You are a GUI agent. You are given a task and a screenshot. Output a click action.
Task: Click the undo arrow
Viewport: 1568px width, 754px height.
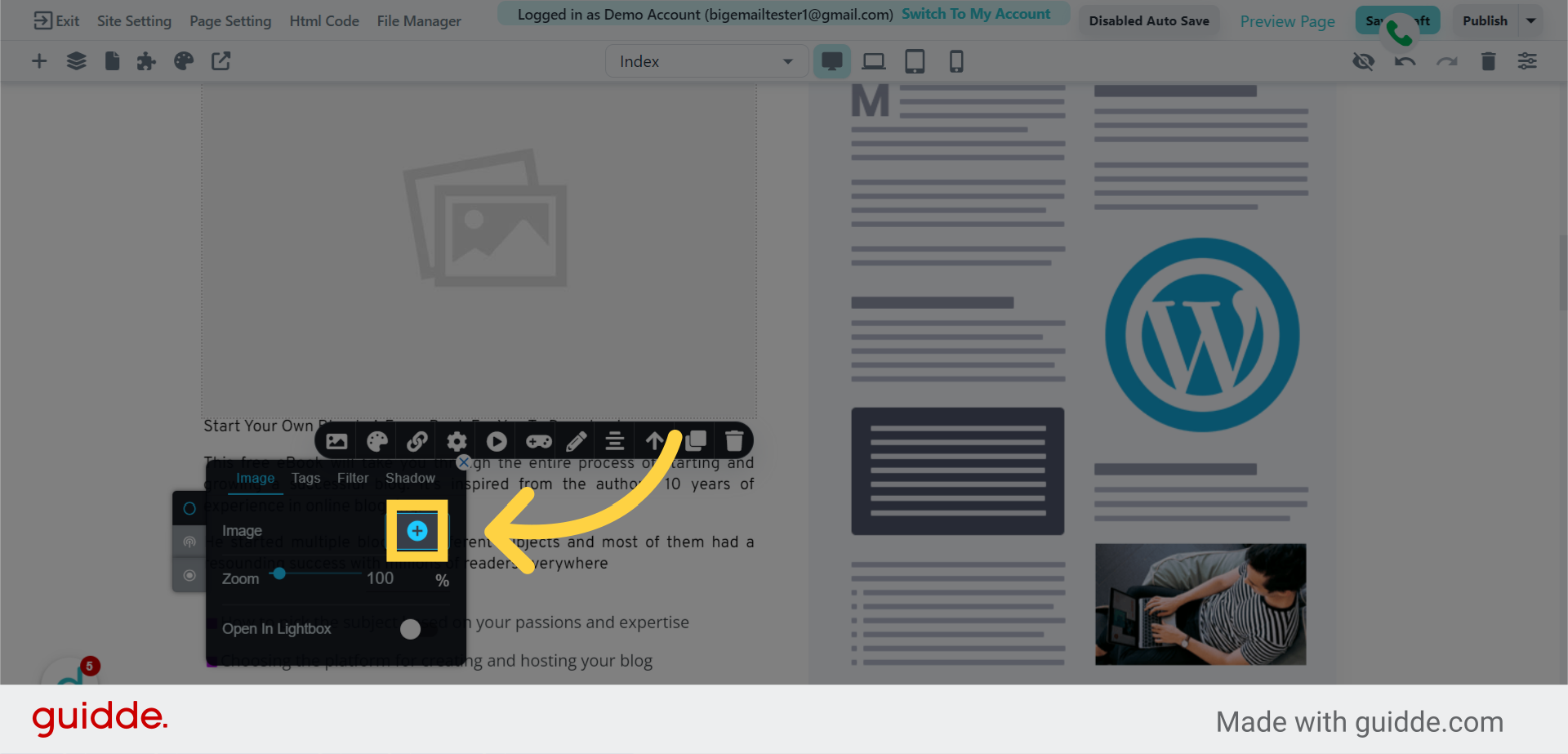1405,61
